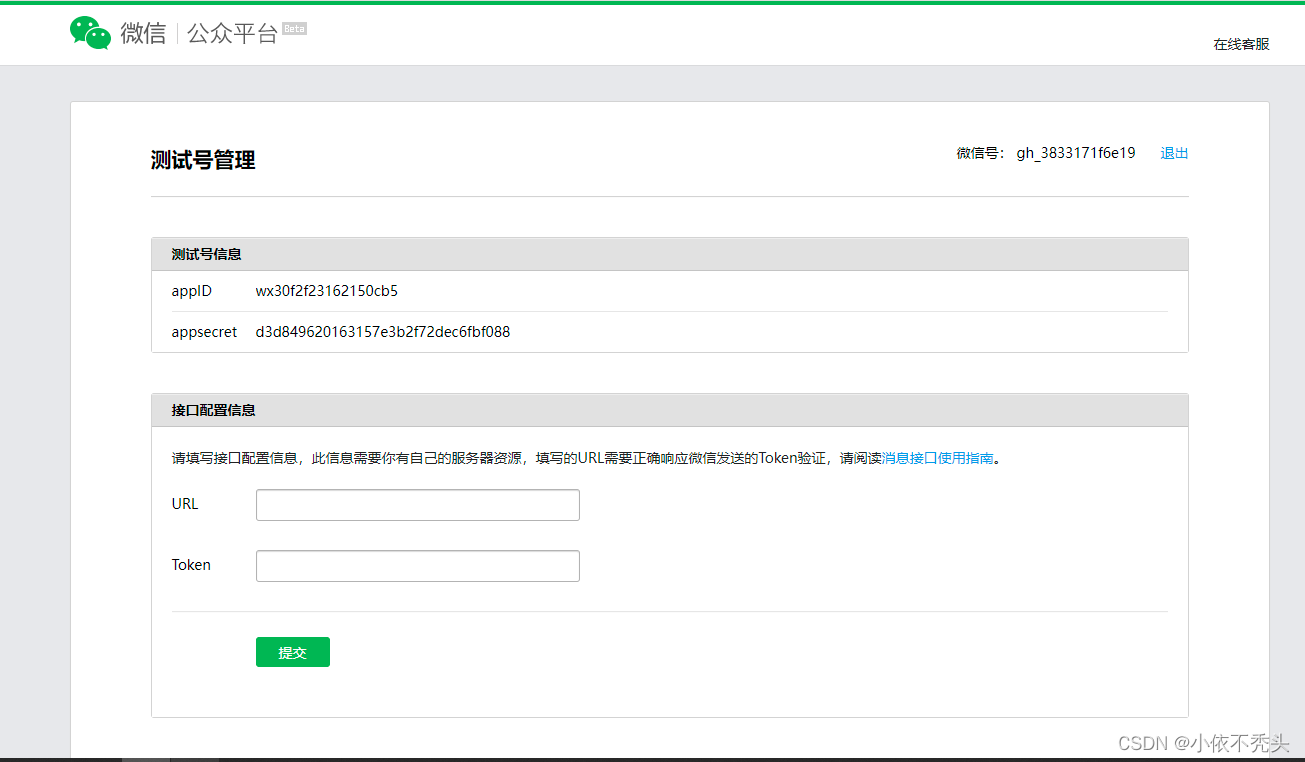
Task: Open 在线客服 online support link
Action: pyautogui.click(x=1241, y=44)
